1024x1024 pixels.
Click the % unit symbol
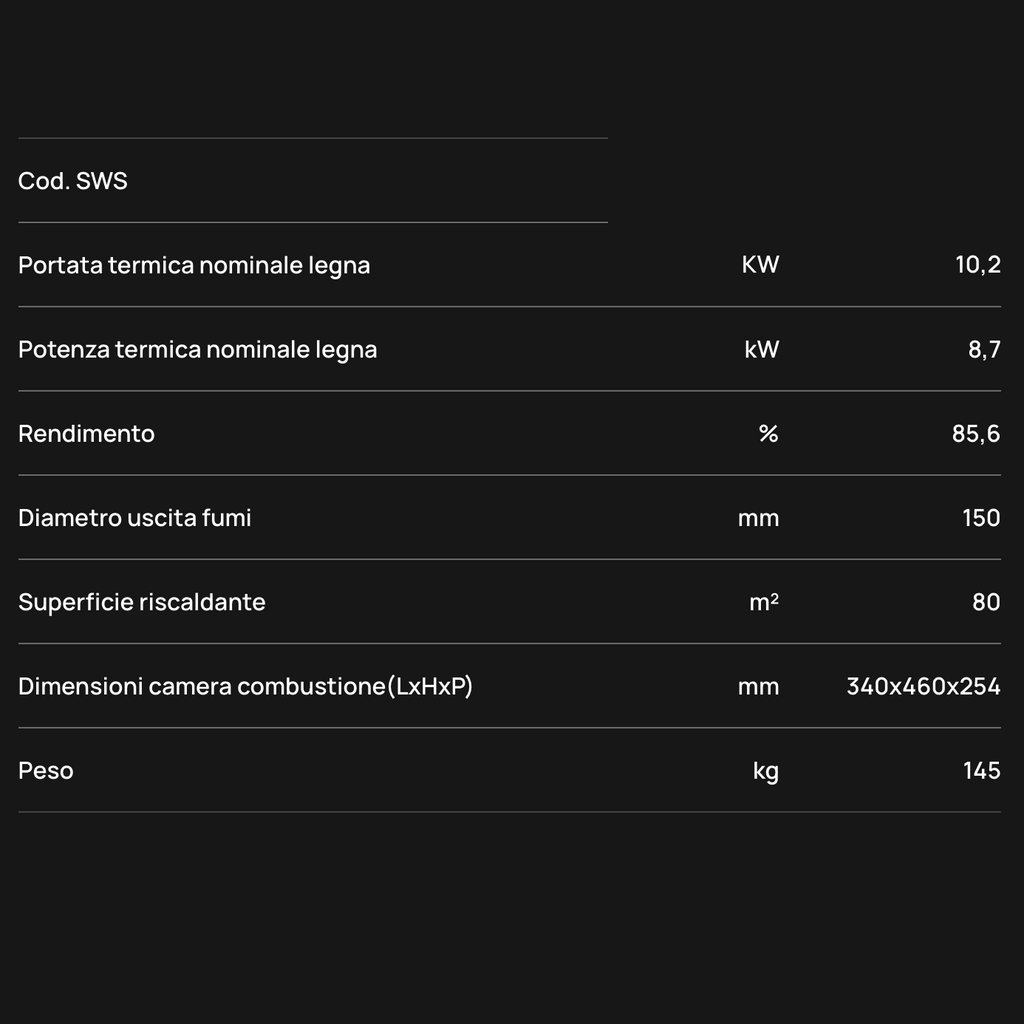(x=769, y=434)
